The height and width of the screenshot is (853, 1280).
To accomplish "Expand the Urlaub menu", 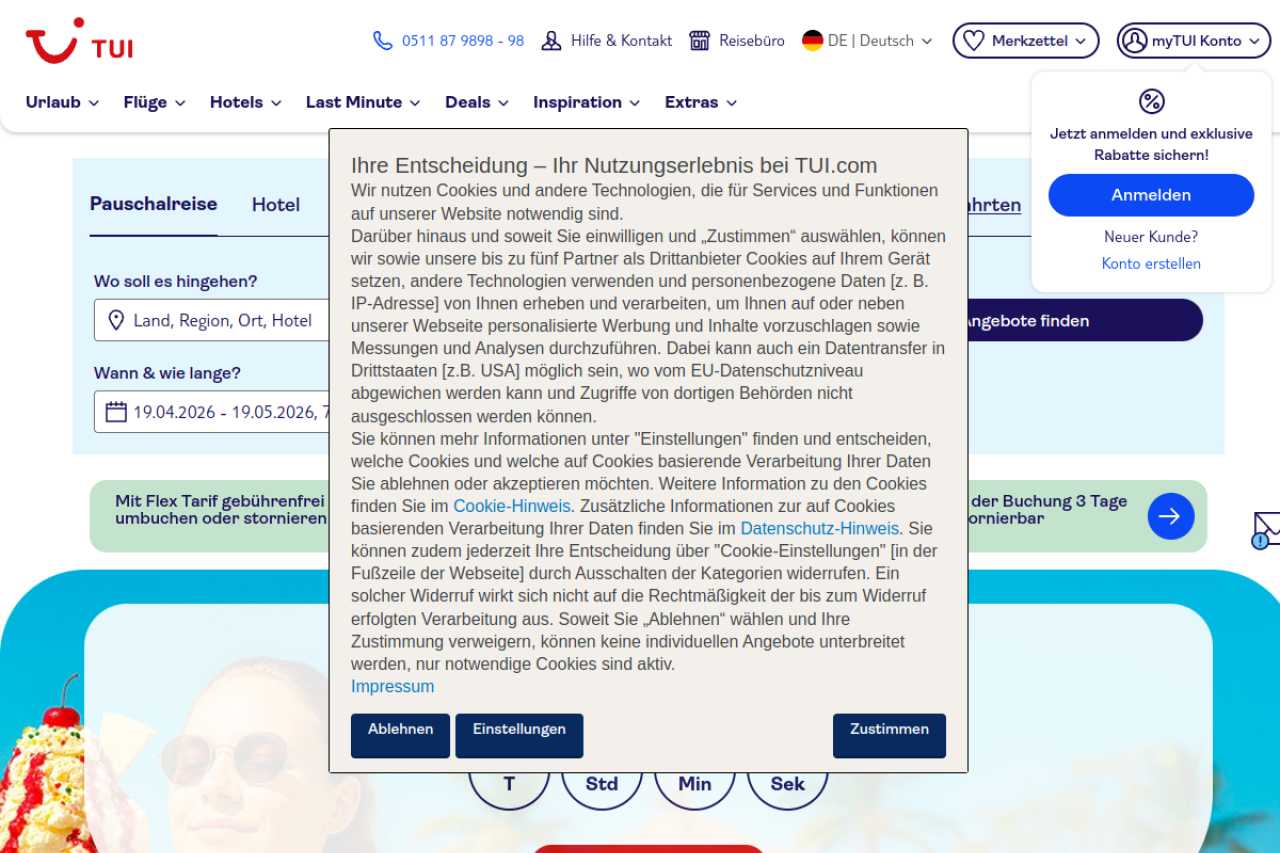I will point(62,102).
